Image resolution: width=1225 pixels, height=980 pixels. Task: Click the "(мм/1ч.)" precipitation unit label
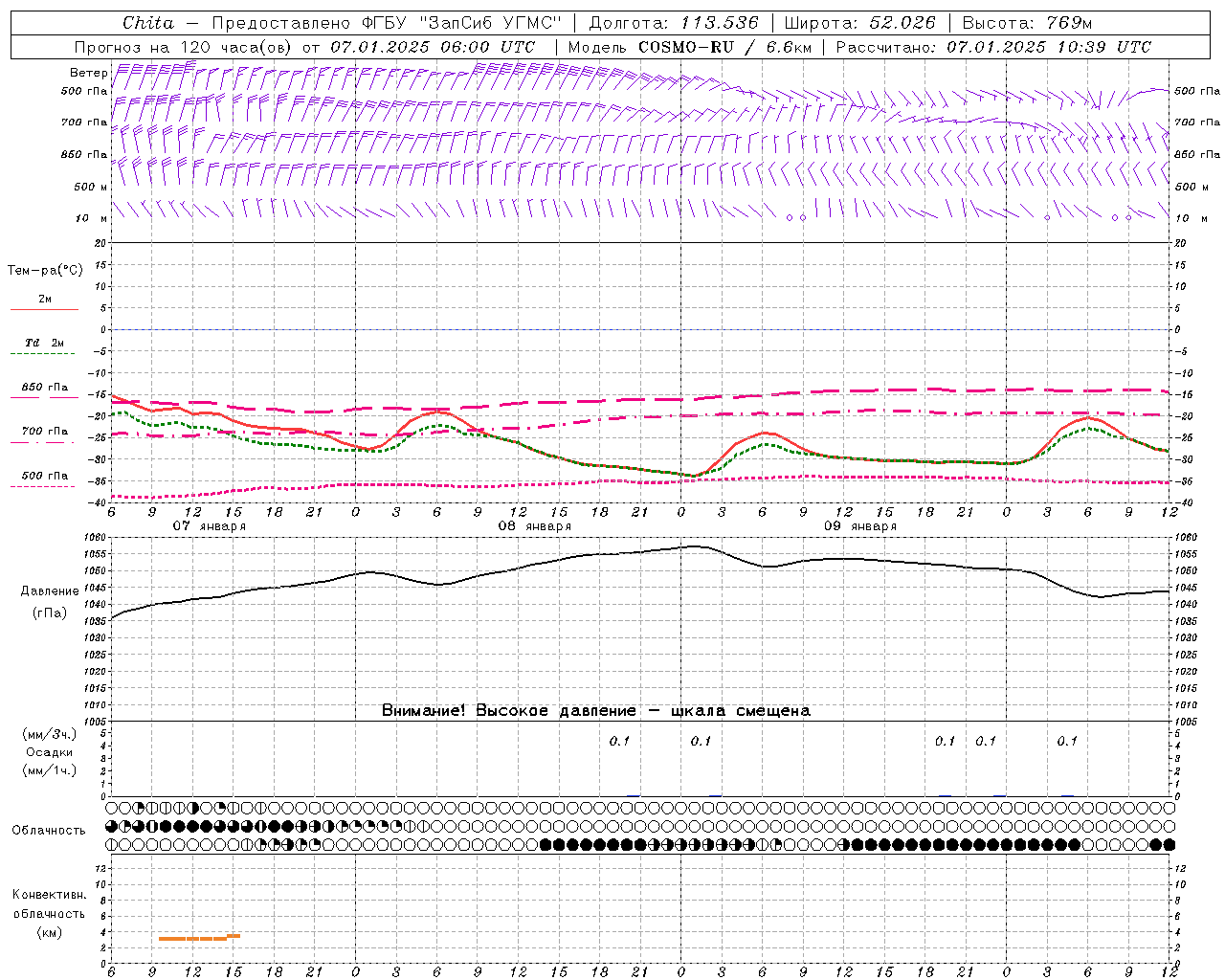click(49, 770)
